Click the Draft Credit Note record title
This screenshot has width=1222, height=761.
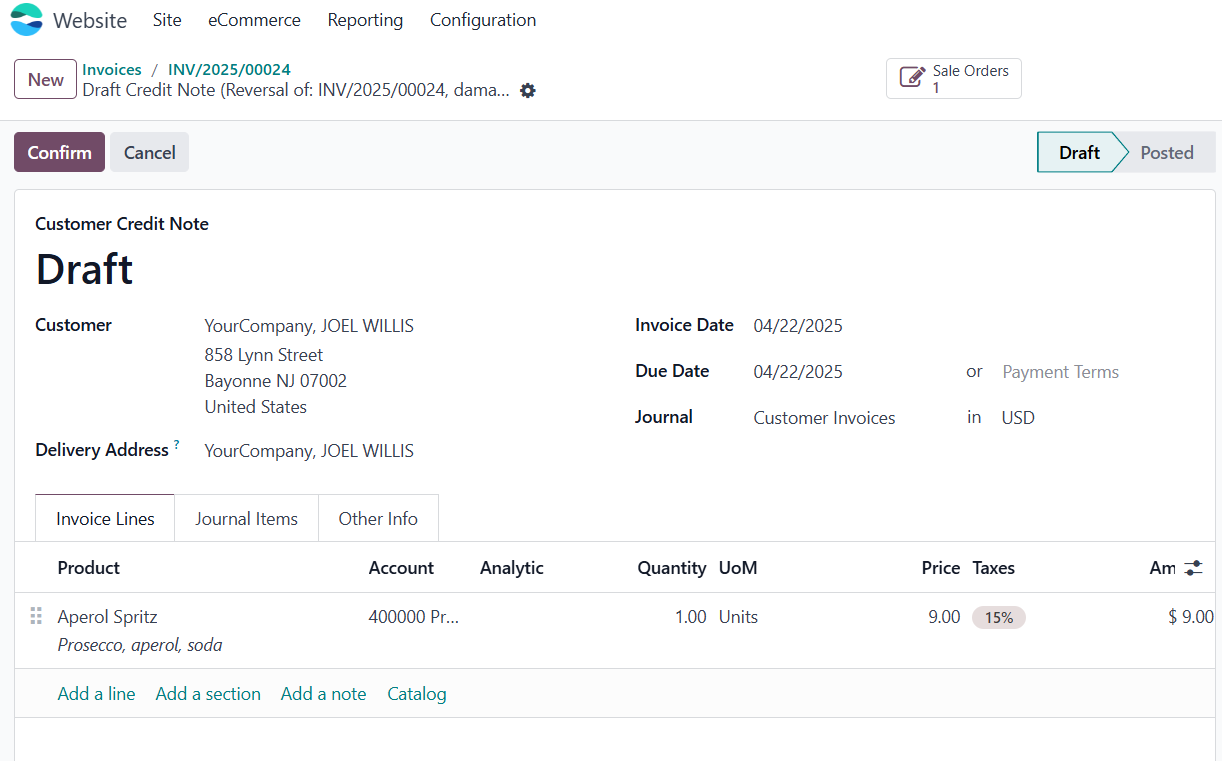(296, 90)
